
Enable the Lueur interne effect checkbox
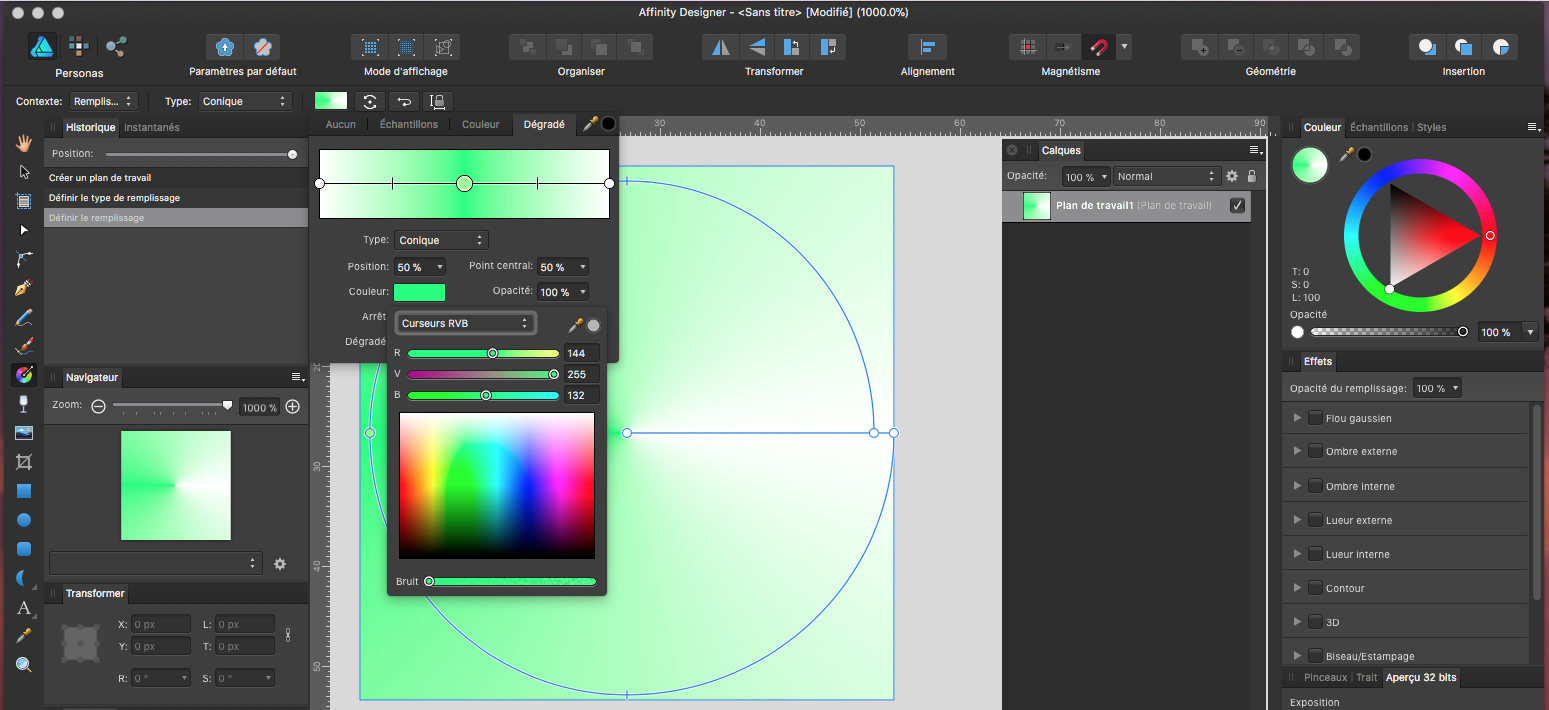pos(1316,553)
